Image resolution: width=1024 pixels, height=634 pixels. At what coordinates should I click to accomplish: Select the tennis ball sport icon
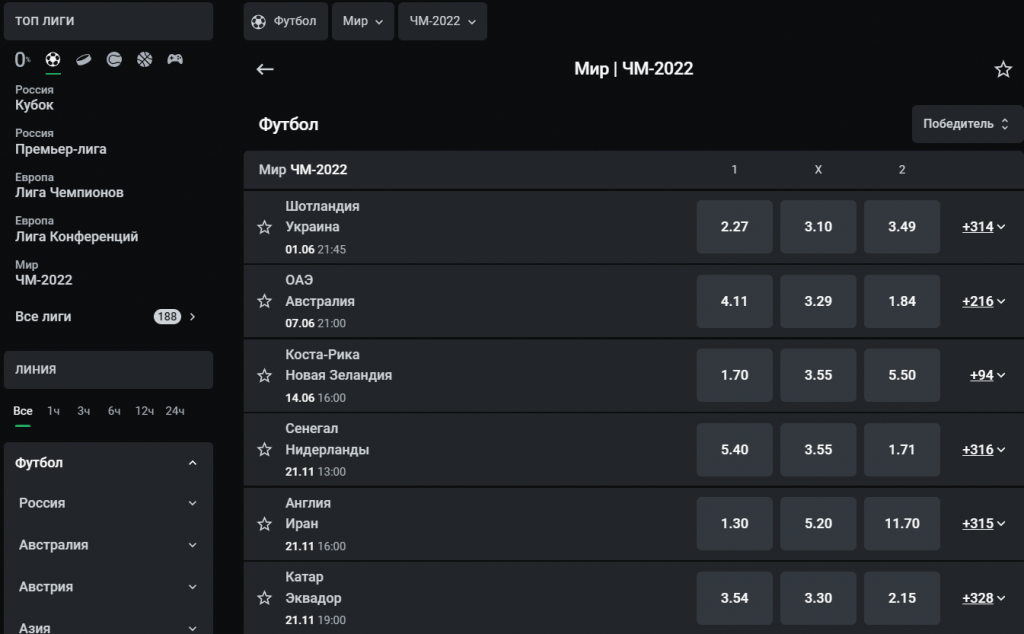[x=114, y=60]
